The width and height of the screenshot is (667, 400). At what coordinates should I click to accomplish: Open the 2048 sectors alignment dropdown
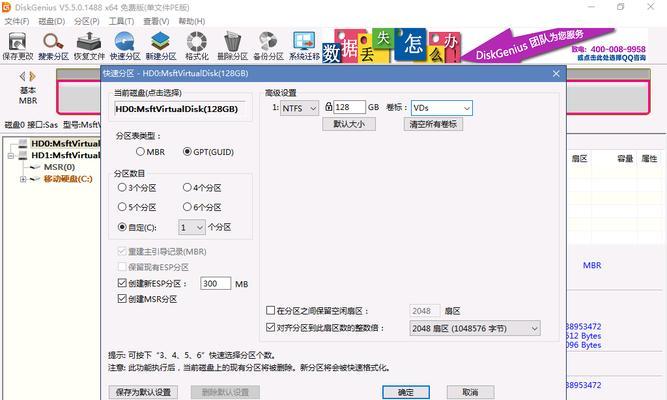pyautogui.click(x=475, y=328)
